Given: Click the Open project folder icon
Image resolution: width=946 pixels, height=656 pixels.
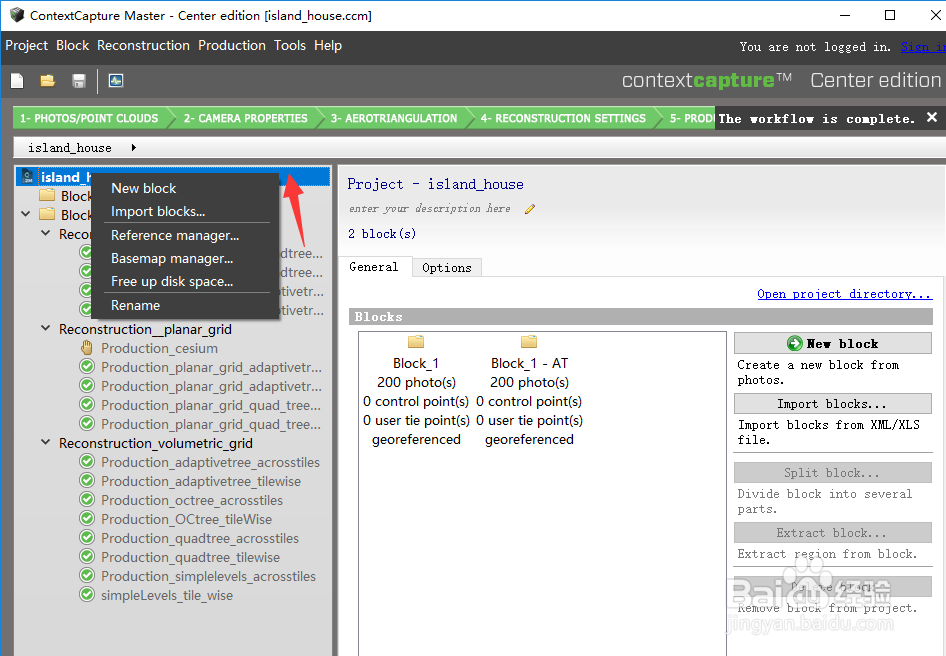Looking at the screenshot, I should [48, 81].
